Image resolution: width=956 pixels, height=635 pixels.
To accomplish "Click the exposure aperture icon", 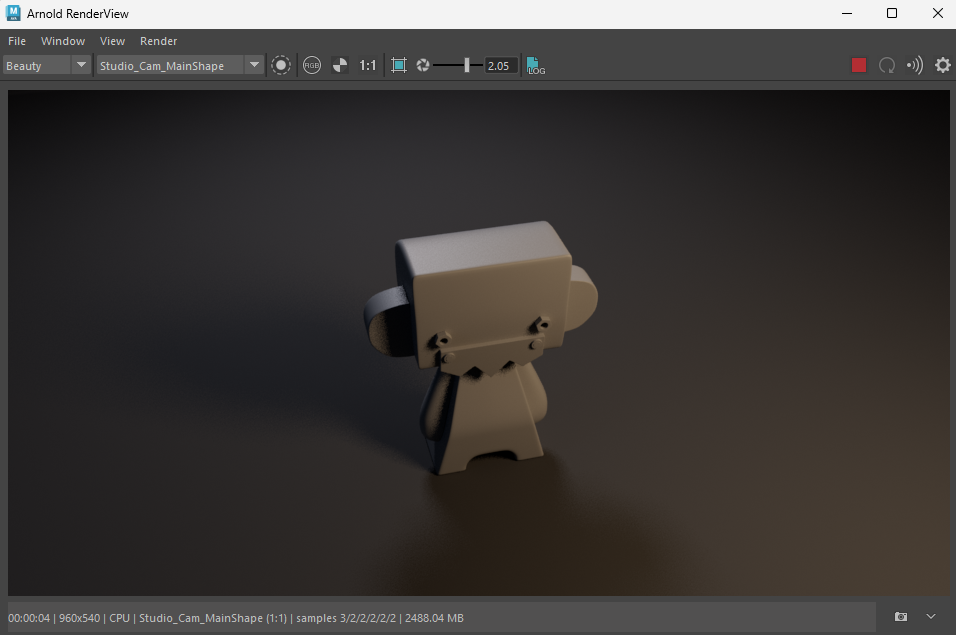I will point(423,65).
